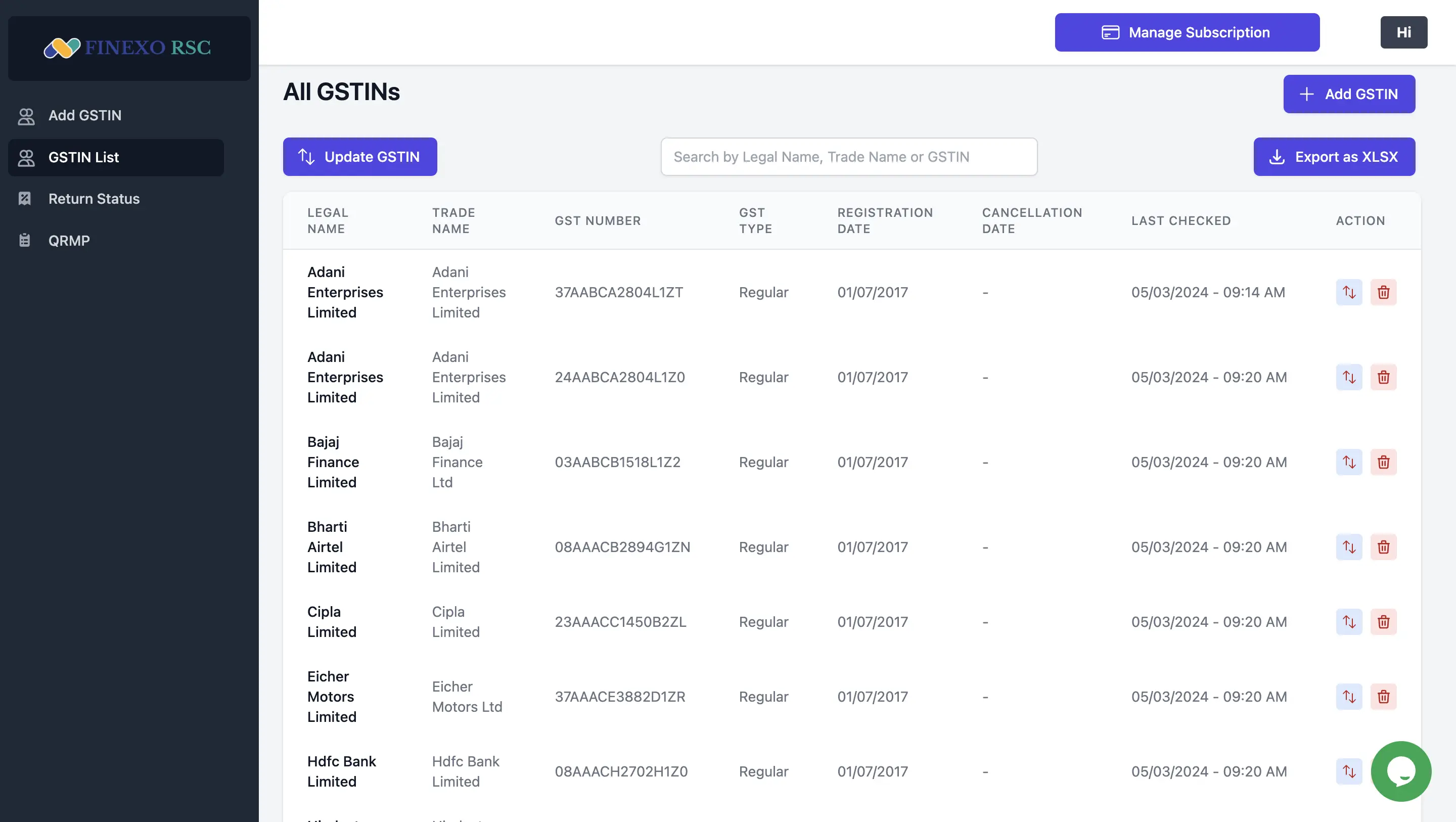Image resolution: width=1456 pixels, height=822 pixels.
Task: Refresh the Eicher Motors Limited row
Action: coord(1349,697)
